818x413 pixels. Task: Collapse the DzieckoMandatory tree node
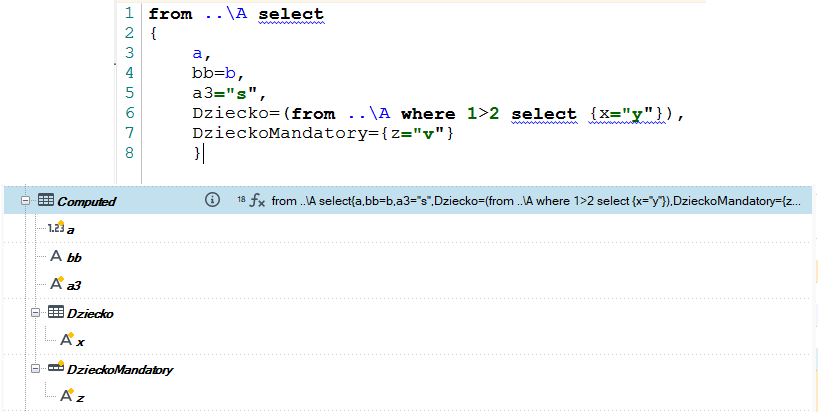pyautogui.click(x=35, y=369)
